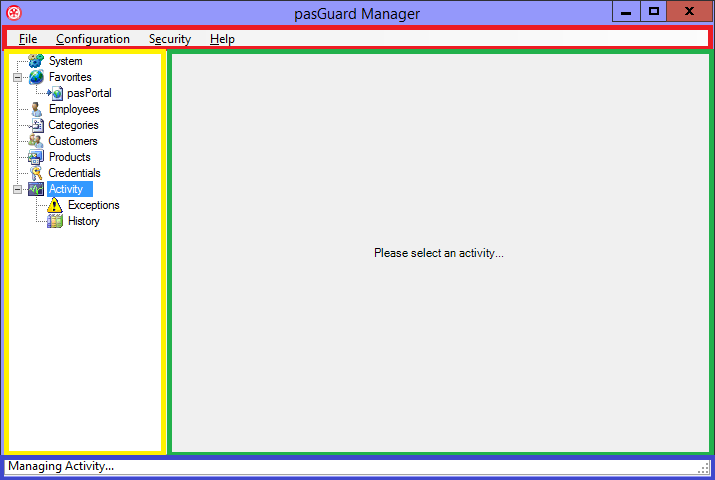Open the Security menu
This screenshot has width=715, height=480.
click(170, 39)
